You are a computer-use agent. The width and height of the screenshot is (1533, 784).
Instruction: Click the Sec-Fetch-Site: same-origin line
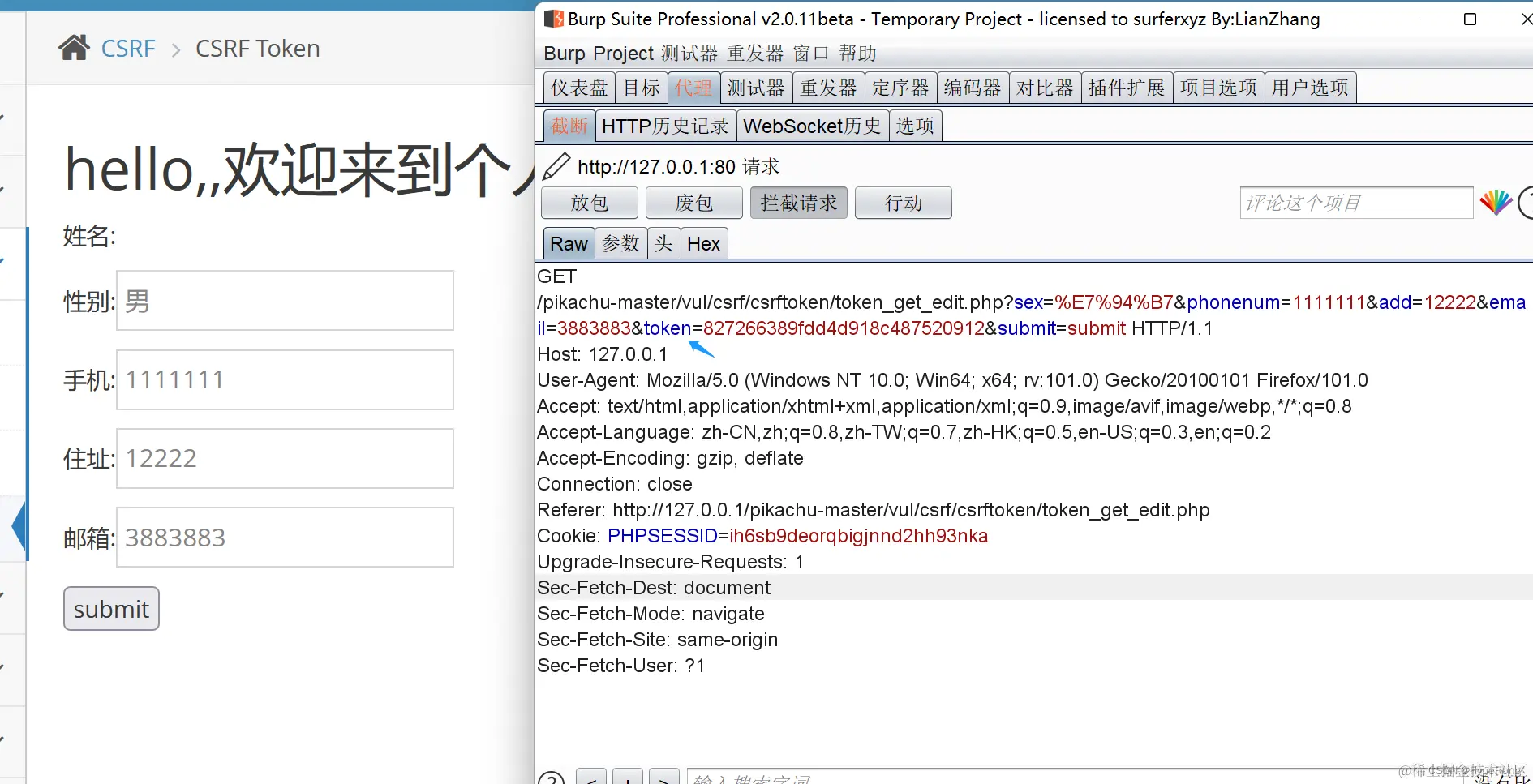[x=657, y=640]
